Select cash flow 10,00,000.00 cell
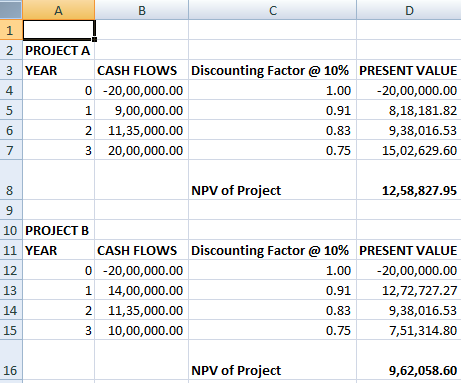The height and width of the screenshot is (383, 461). click(x=142, y=330)
